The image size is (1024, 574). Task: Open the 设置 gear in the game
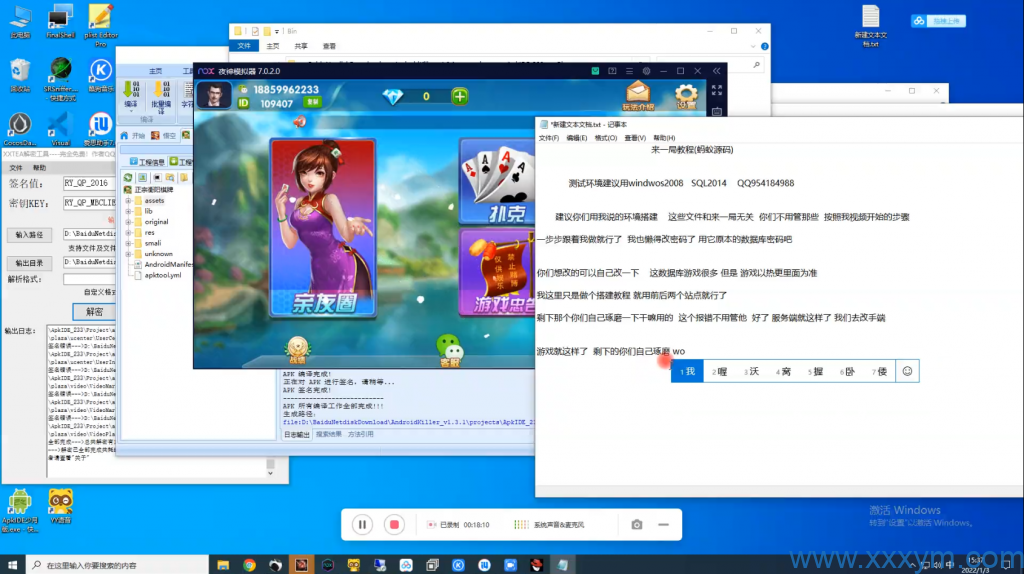(686, 96)
